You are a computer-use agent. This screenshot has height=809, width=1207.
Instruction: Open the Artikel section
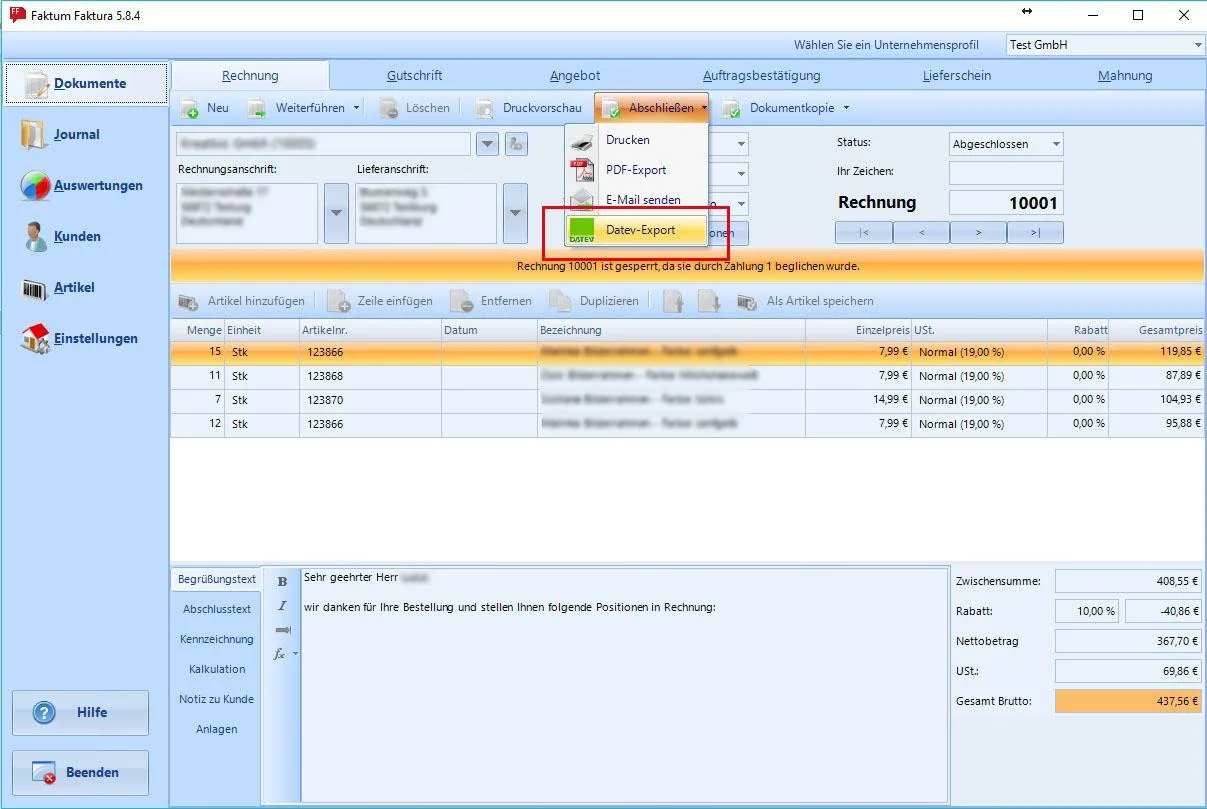[58, 288]
